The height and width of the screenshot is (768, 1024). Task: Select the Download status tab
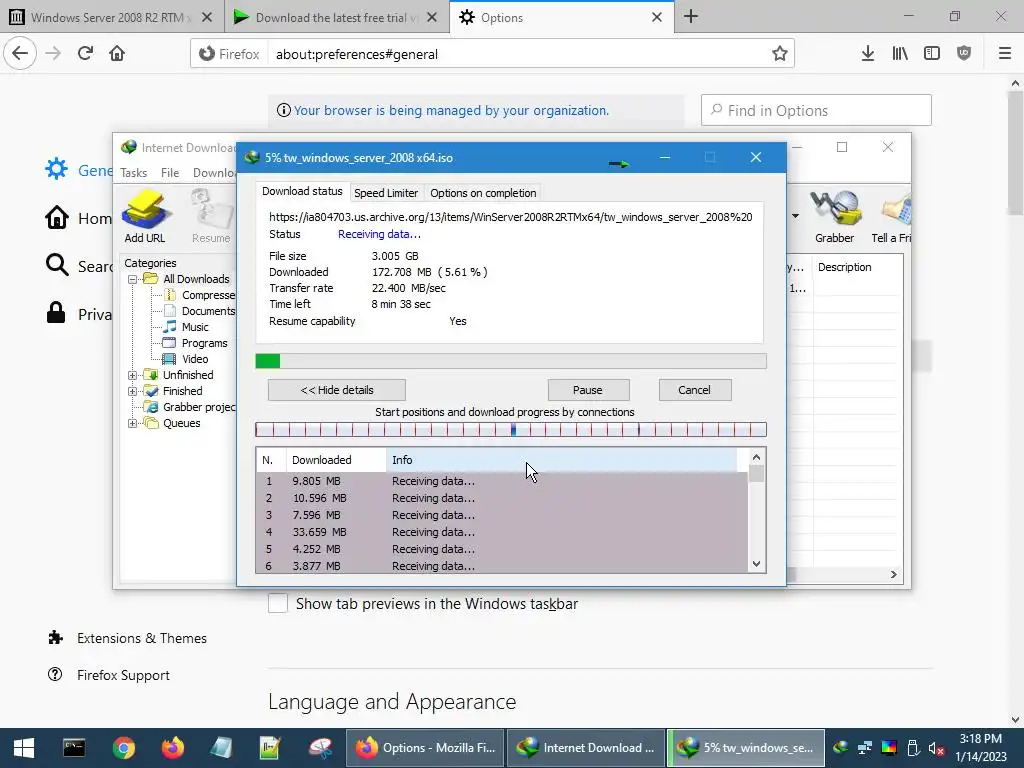[x=302, y=191]
